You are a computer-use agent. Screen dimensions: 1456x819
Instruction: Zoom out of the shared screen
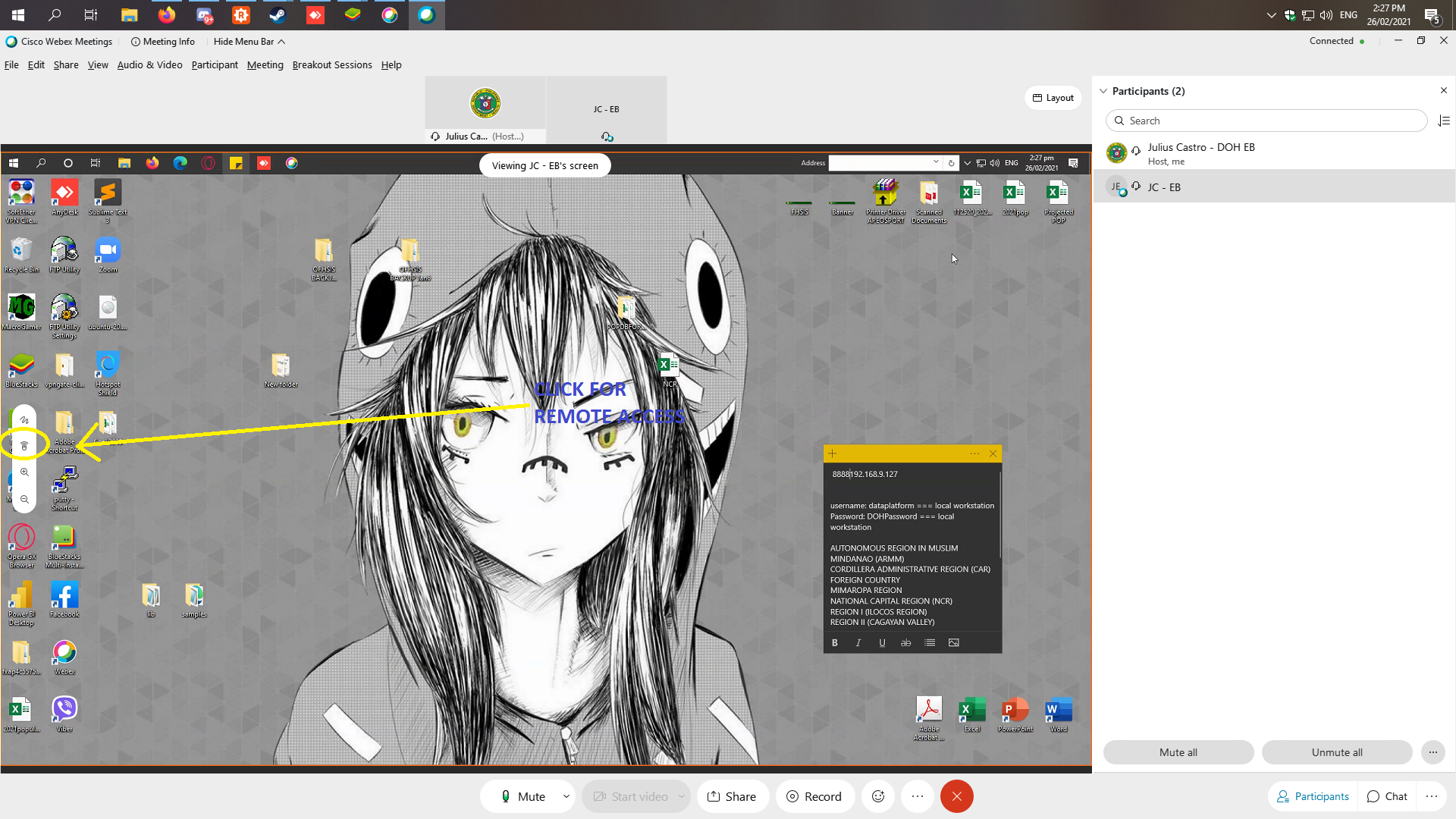(24, 500)
